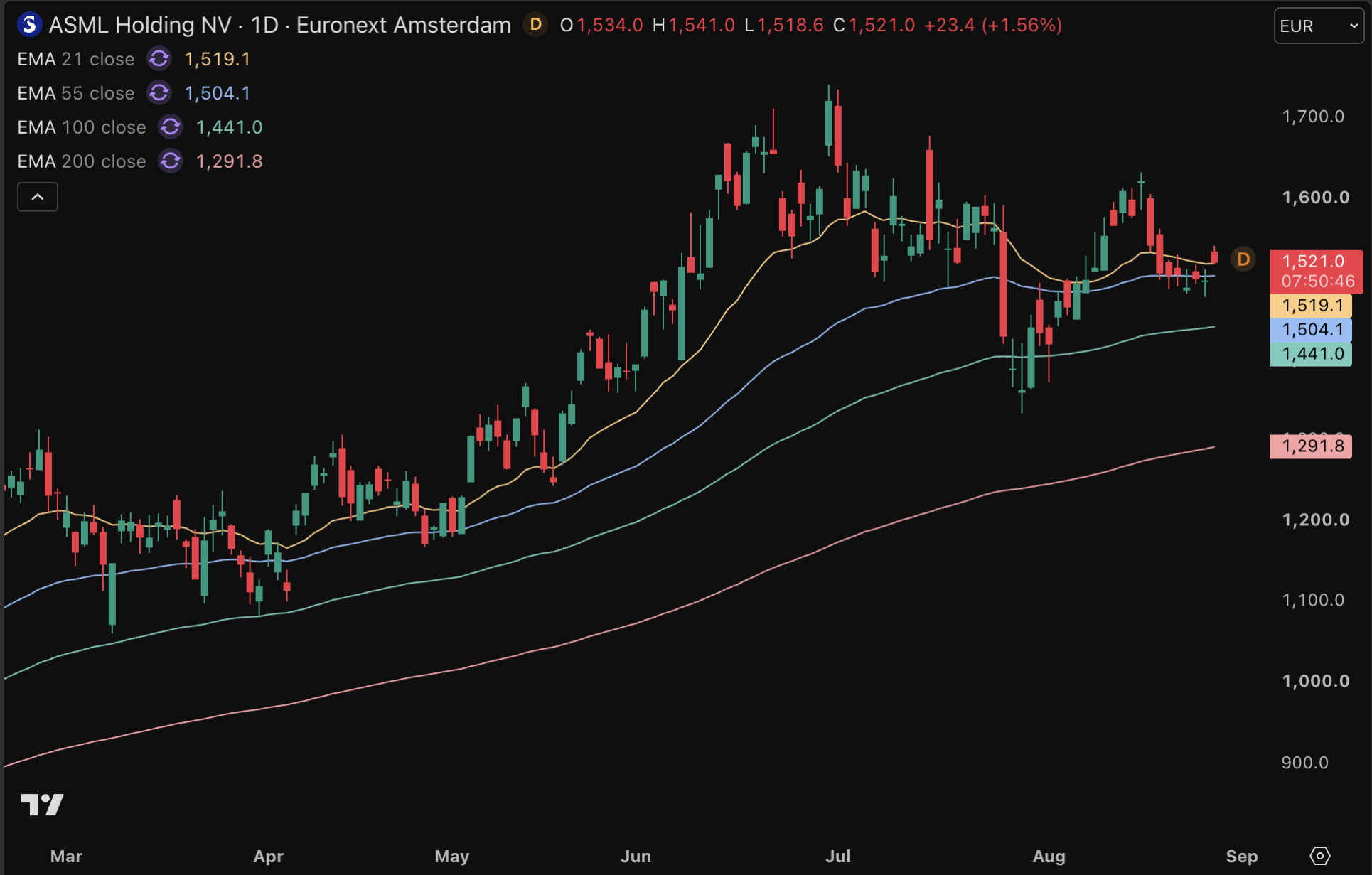This screenshot has width=1372, height=875.
Task: Select the EMA 200 close indicator label
Action: coord(82,161)
